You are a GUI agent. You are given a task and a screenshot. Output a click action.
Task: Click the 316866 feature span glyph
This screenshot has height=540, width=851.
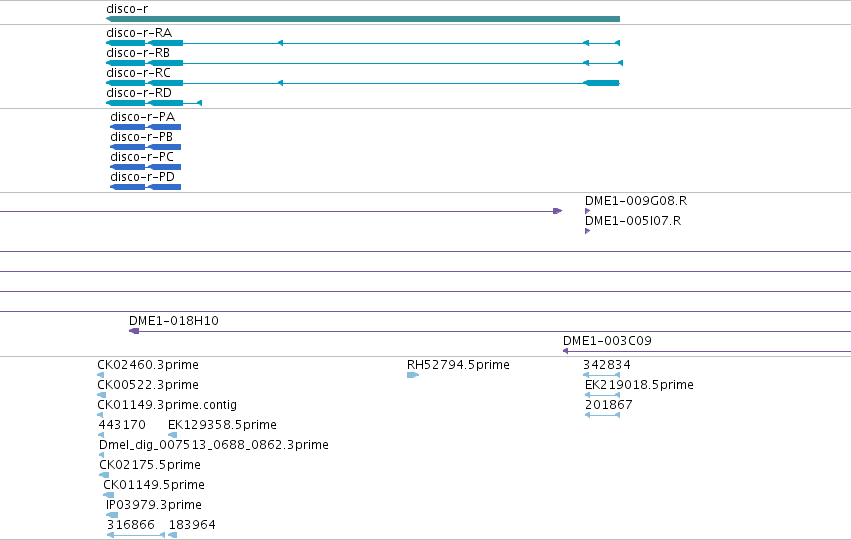[x=136, y=535]
